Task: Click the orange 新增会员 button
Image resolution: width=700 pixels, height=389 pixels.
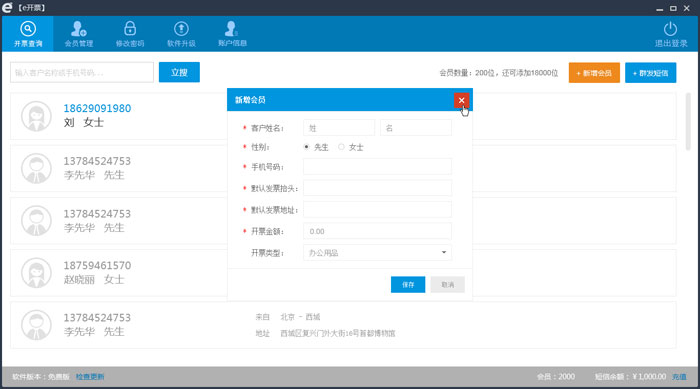Action: pyautogui.click(x=594, y=73)
